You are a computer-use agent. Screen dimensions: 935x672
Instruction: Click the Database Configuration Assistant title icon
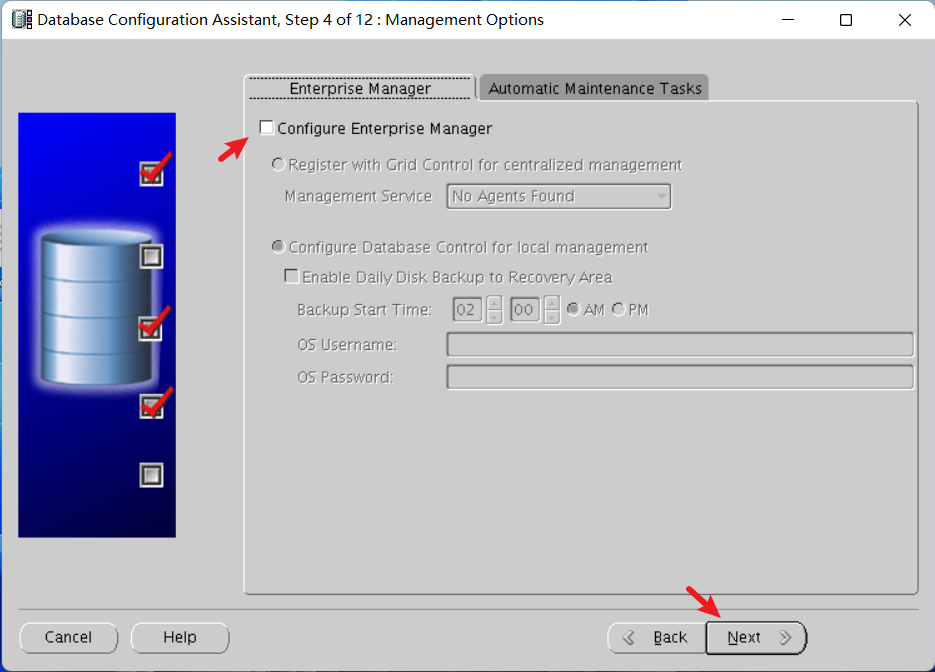tap(22, 19)
